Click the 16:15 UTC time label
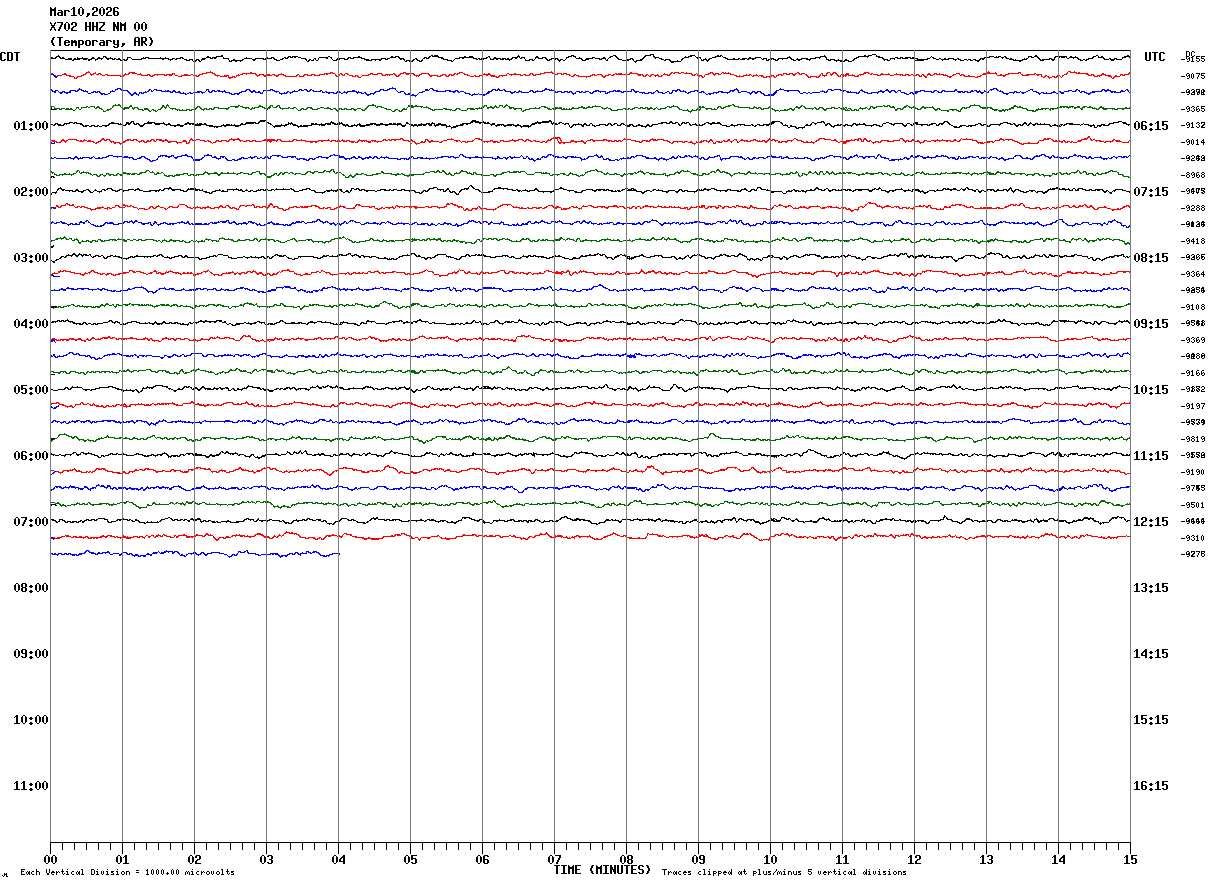 pyautogui.click(x=1151, y=786)
